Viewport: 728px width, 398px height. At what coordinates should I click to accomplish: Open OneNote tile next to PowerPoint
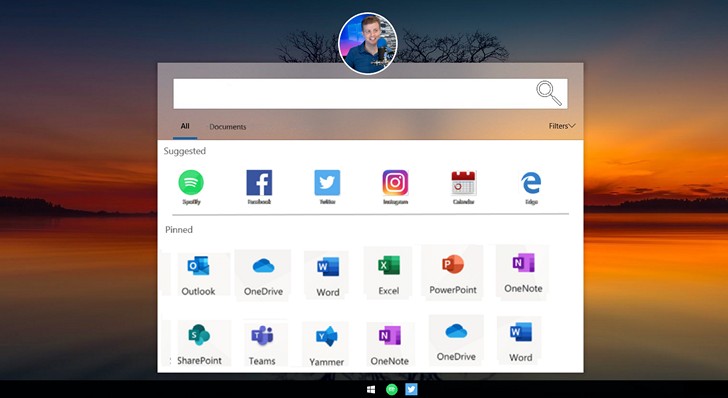click(x=522, y=272)
